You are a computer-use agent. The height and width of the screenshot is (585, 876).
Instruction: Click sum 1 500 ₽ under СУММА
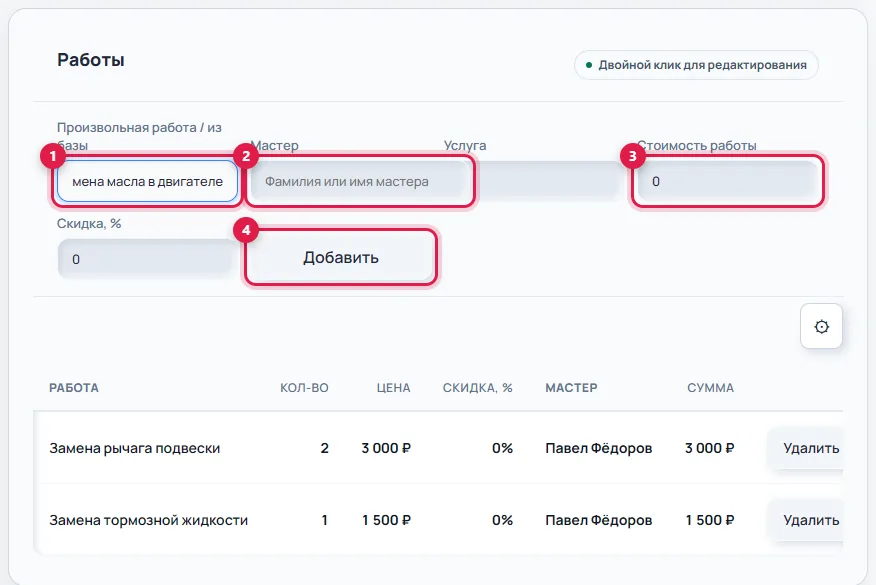[710, 520]
